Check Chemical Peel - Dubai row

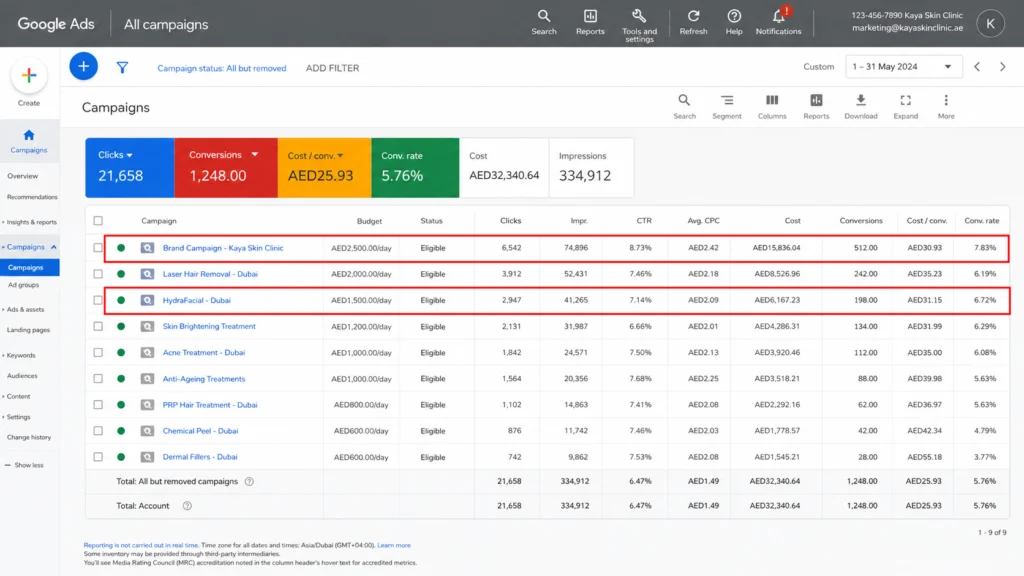click(x=98, y=430)
